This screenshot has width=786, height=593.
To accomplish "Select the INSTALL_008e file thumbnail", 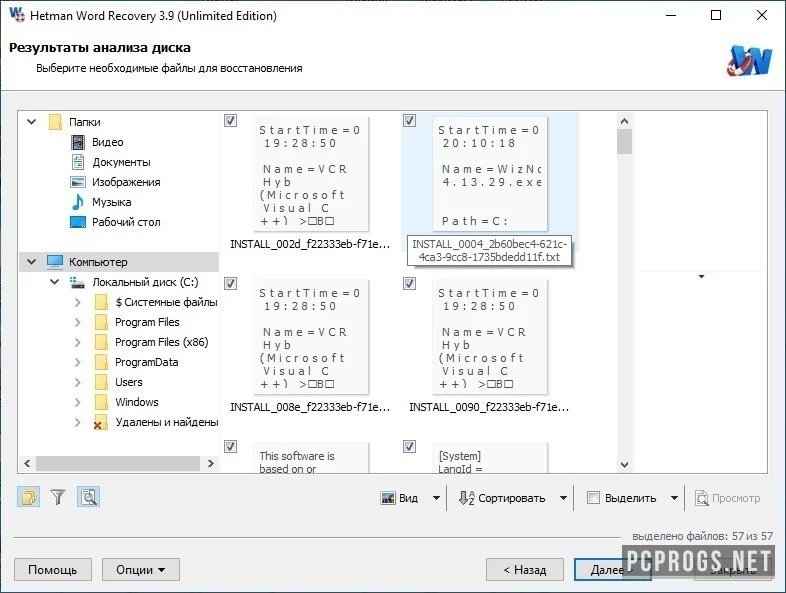I will [311, 337].
